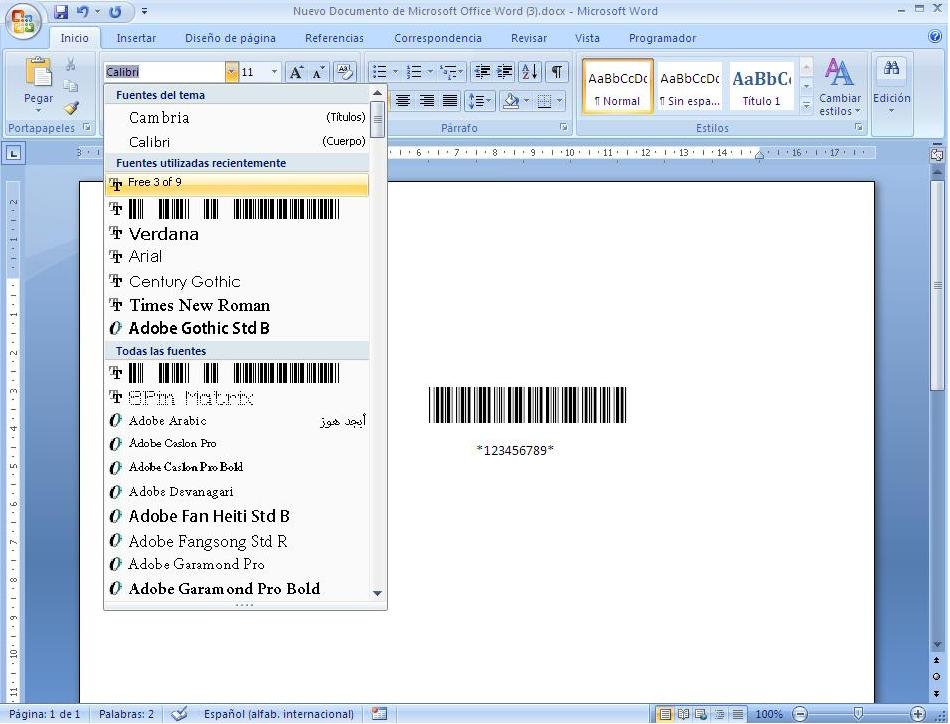The width and height of the screenshot is (950, 724).
Task: Open the Portapapeles dialog launcher
Action: (87, 127)
